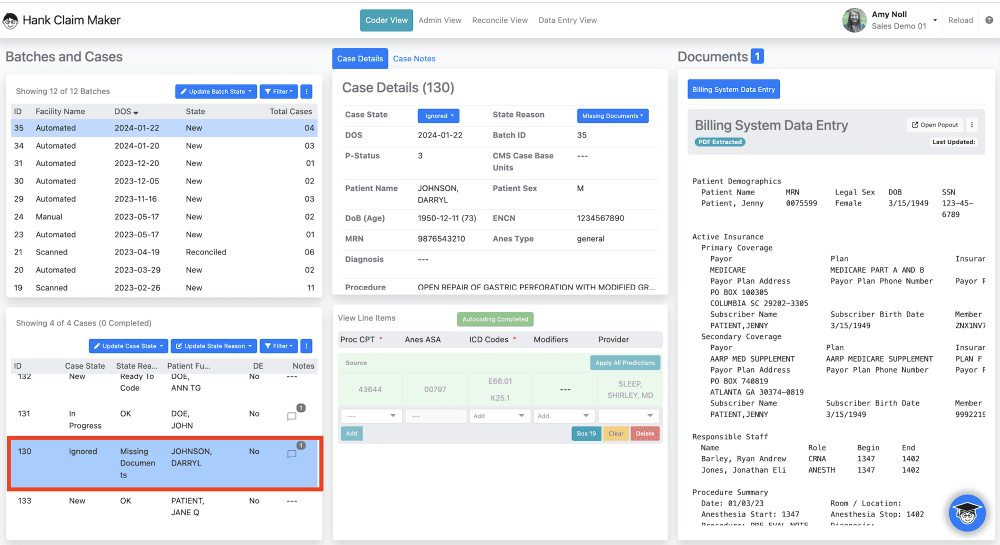Click the red Delete line item button

point(645,434)
